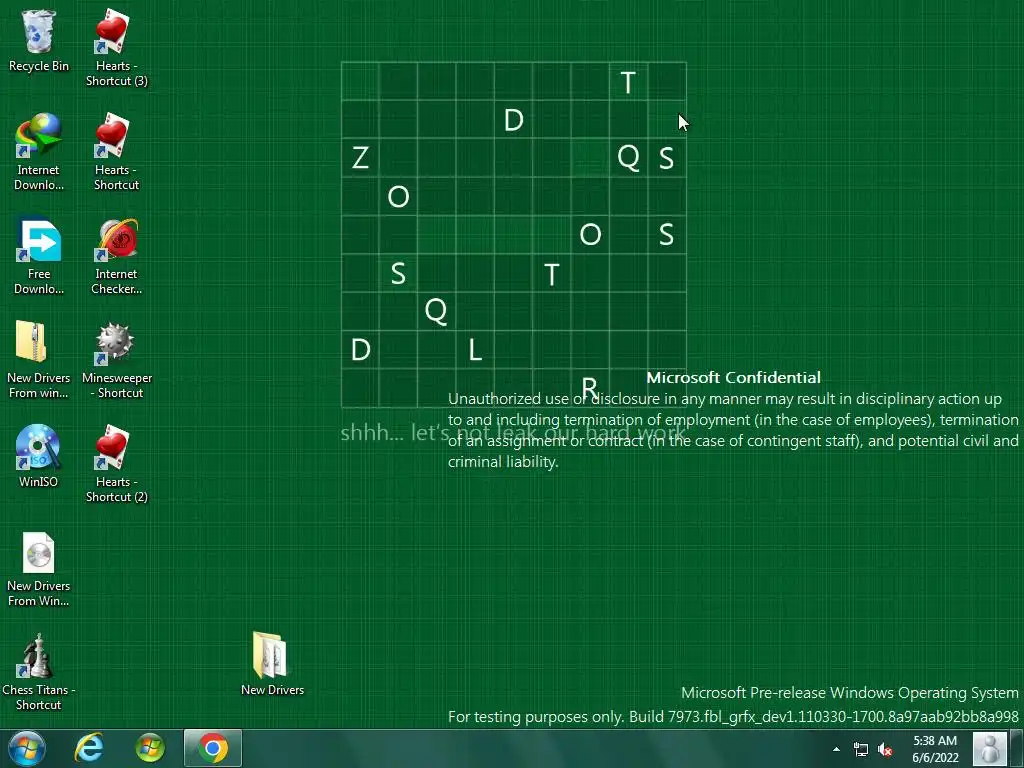The width and height of the screenshot is (1024, 768).
Task: Click the top row T tile
Action: tap(628, 82)
